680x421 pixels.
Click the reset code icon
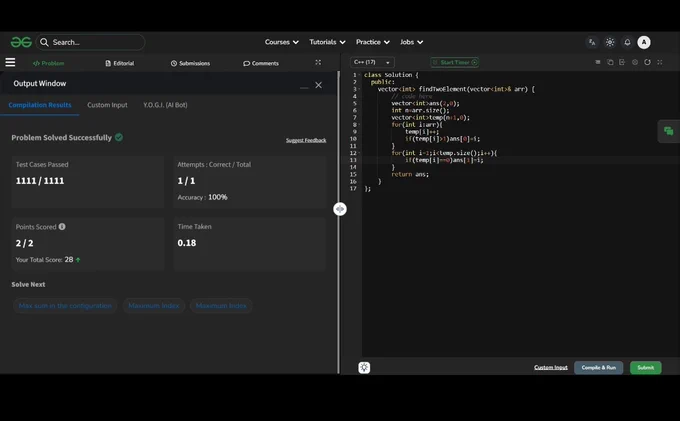pos(647,62)
